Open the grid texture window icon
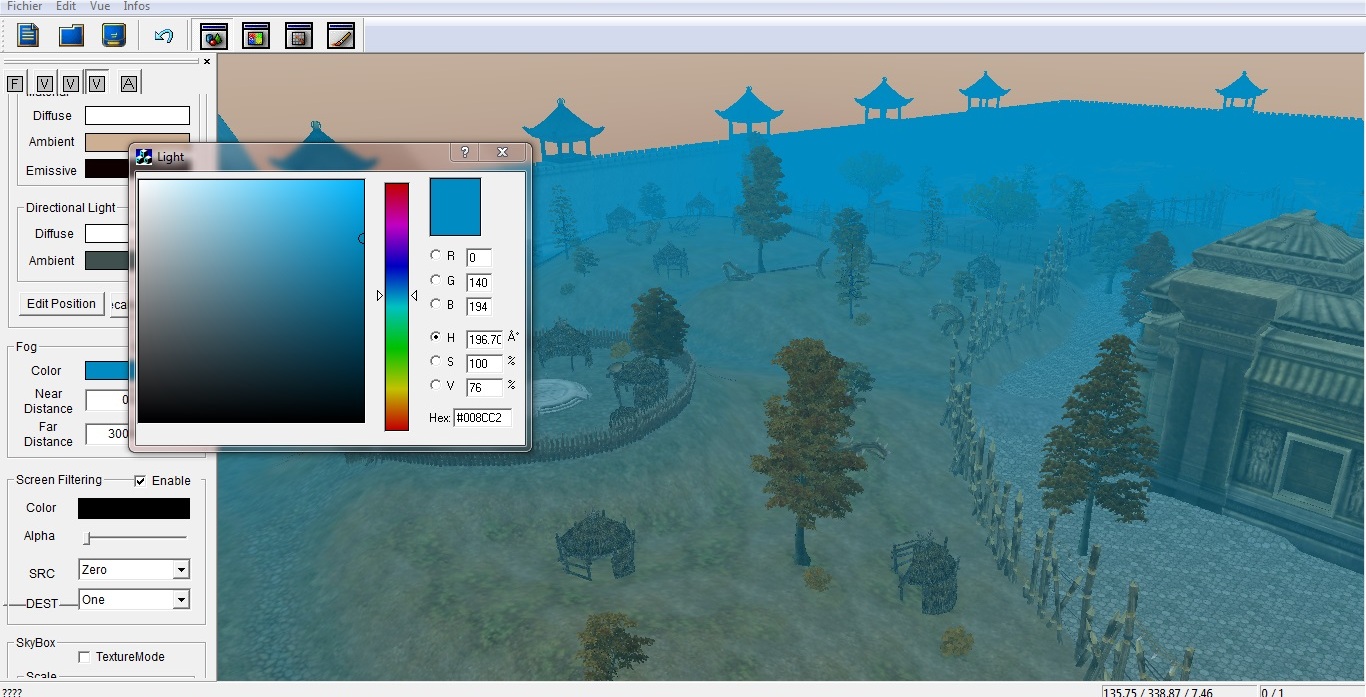This screenshot has width=1366, height=697. pos(298,37)
